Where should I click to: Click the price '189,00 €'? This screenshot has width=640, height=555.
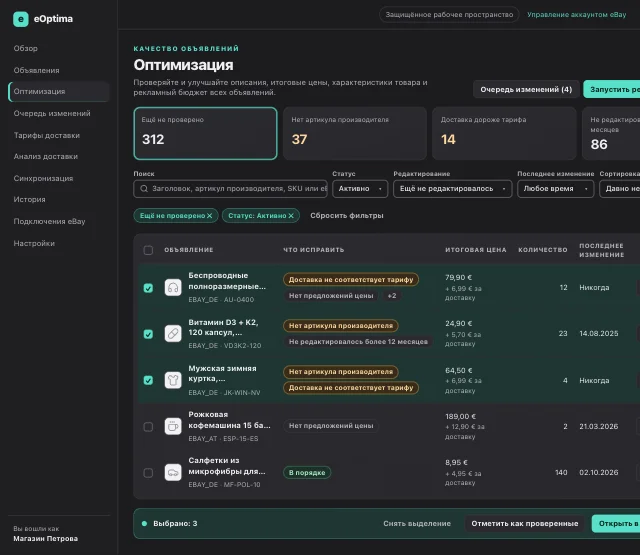point(460,416)
